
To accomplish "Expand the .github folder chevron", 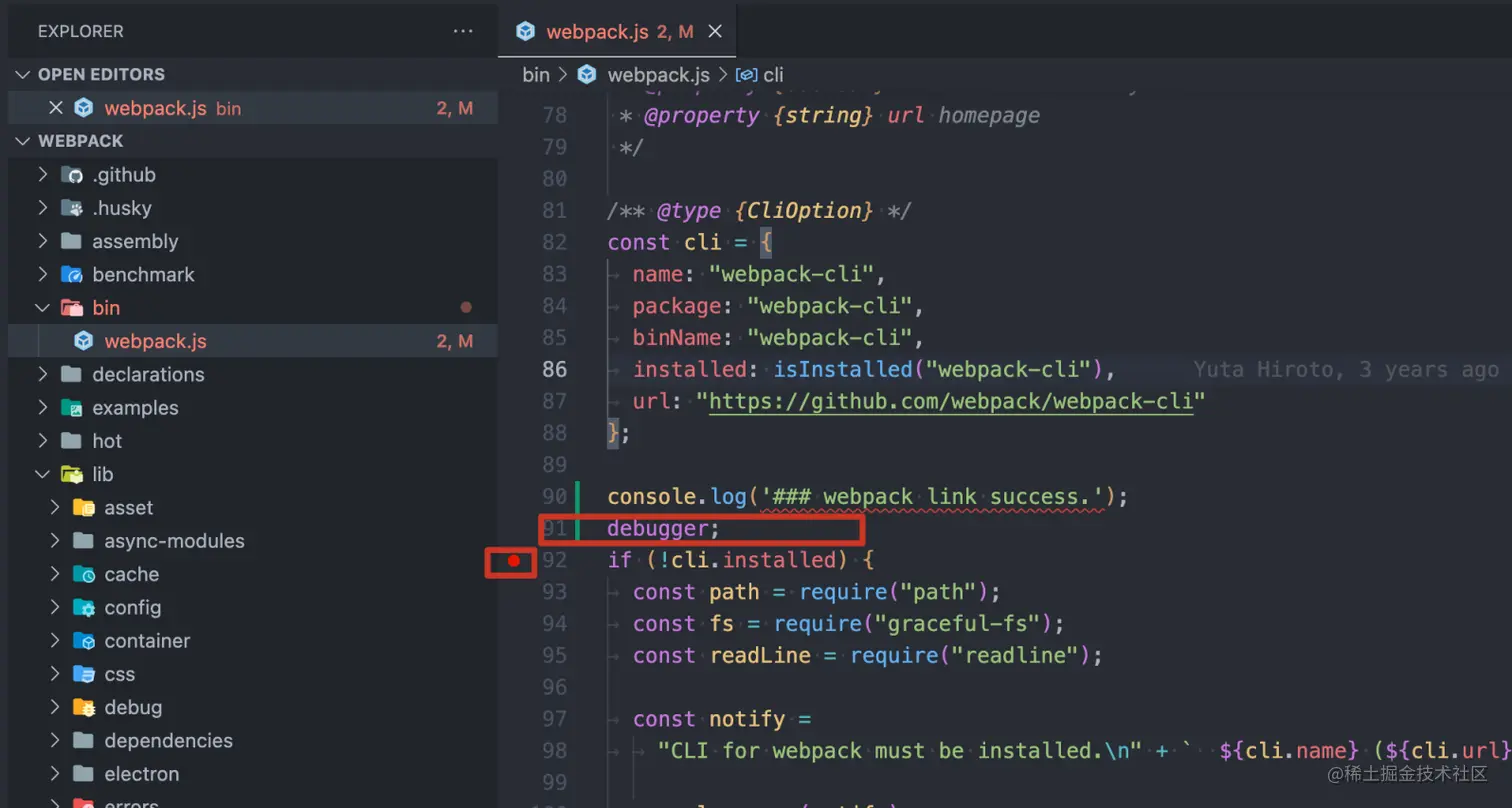I will coord(42,175).
